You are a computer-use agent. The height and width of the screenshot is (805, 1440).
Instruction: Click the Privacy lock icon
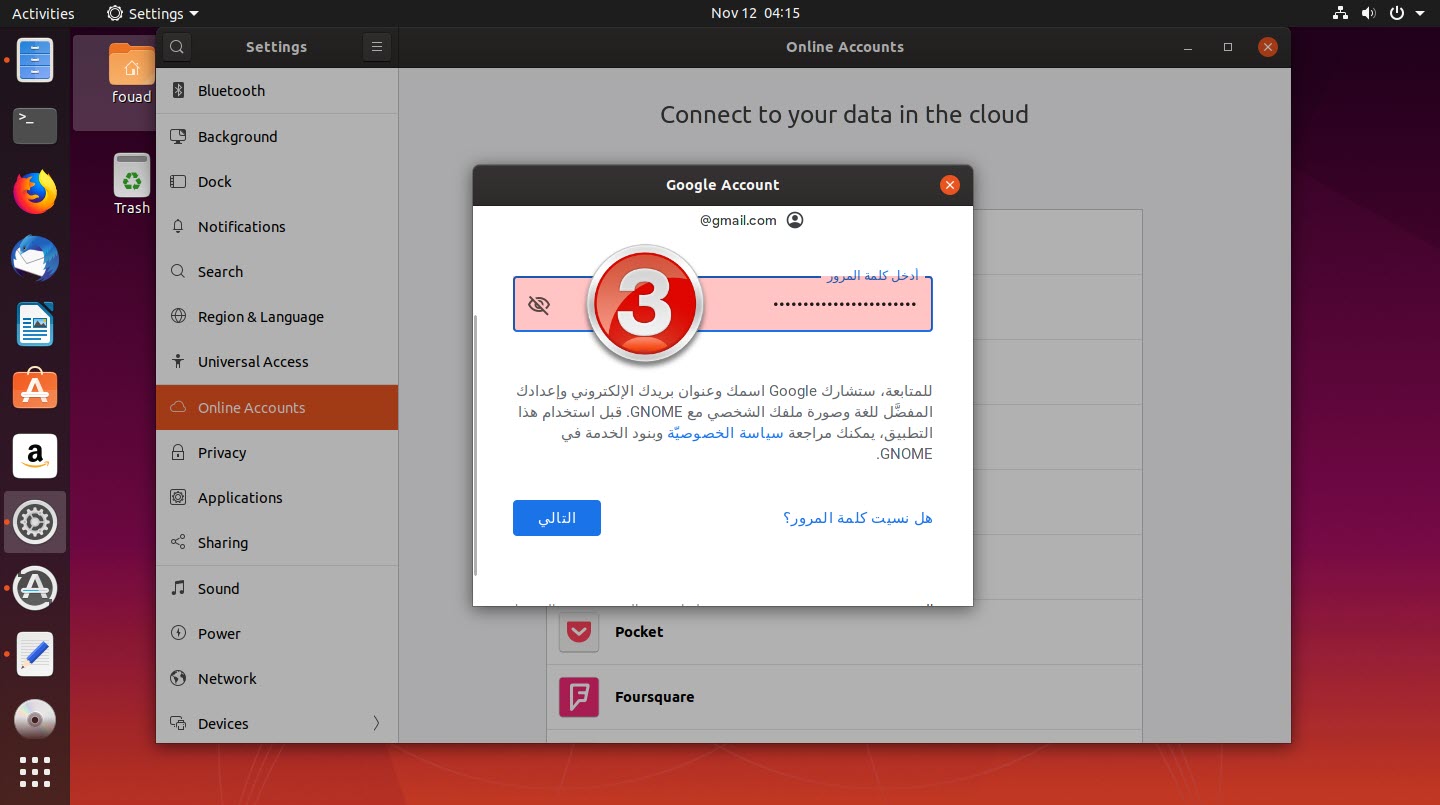[x=178, y=453]
